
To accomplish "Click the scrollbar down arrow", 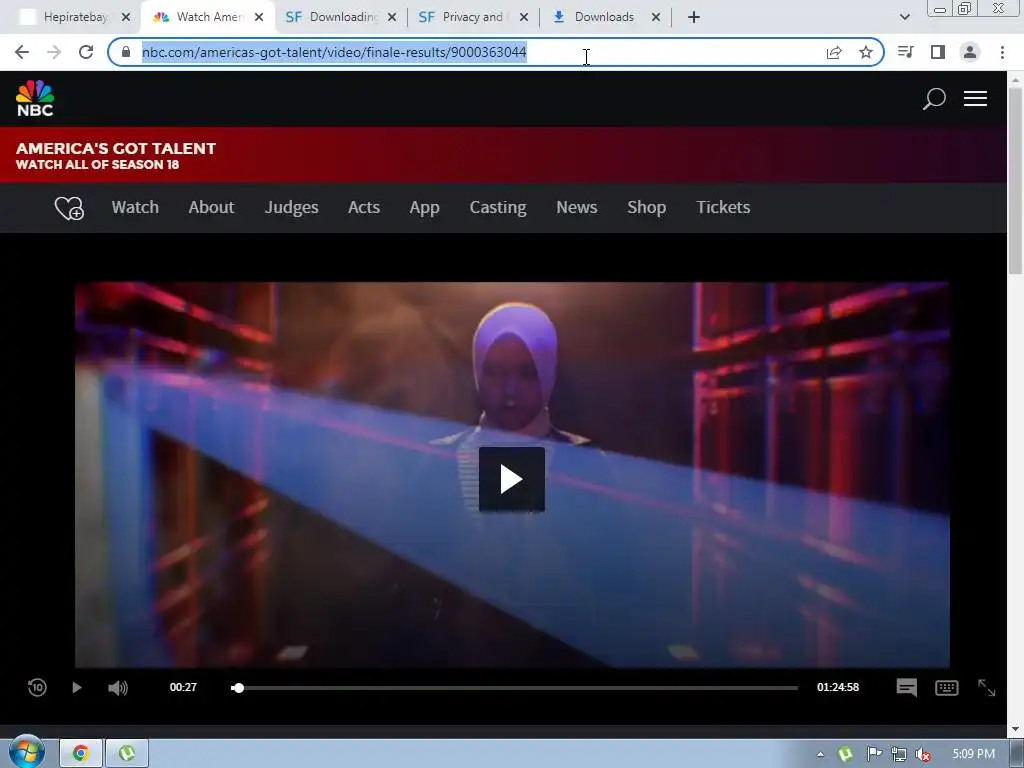I will point(1015,729).
